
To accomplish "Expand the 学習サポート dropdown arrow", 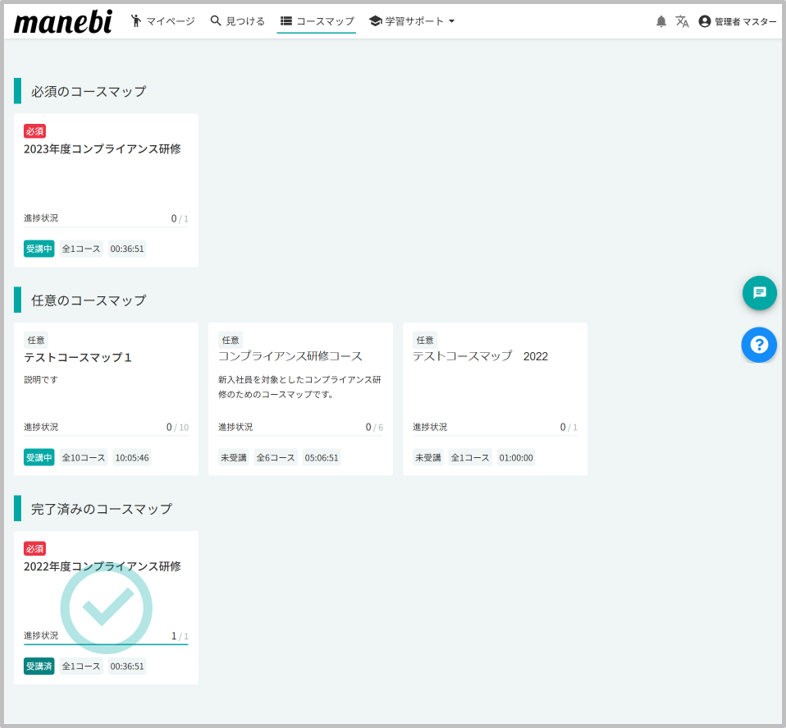I will [452, 21].
